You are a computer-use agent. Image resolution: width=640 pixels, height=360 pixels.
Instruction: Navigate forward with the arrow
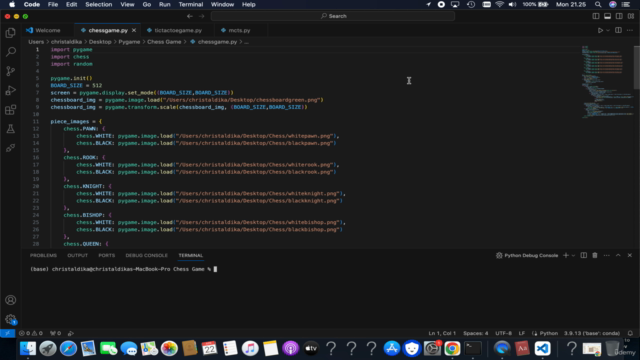coord(202,16)
